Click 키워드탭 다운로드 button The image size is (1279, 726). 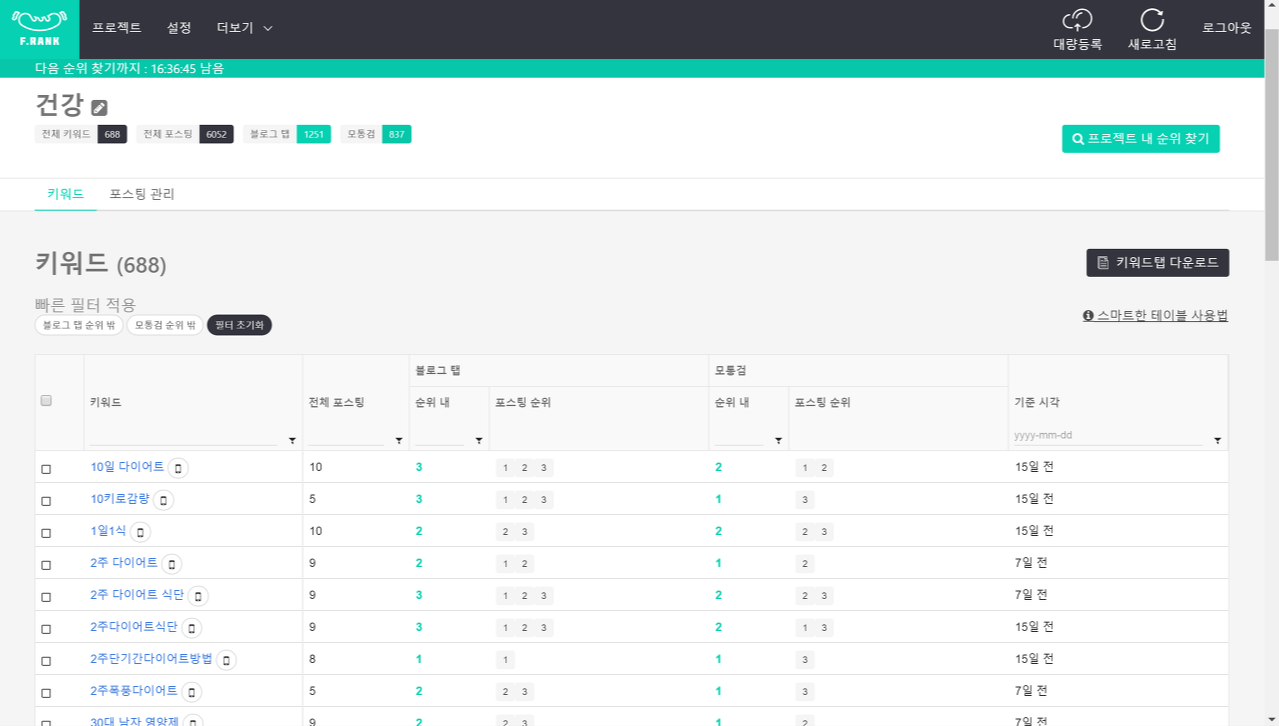(x=1158, y=263)
